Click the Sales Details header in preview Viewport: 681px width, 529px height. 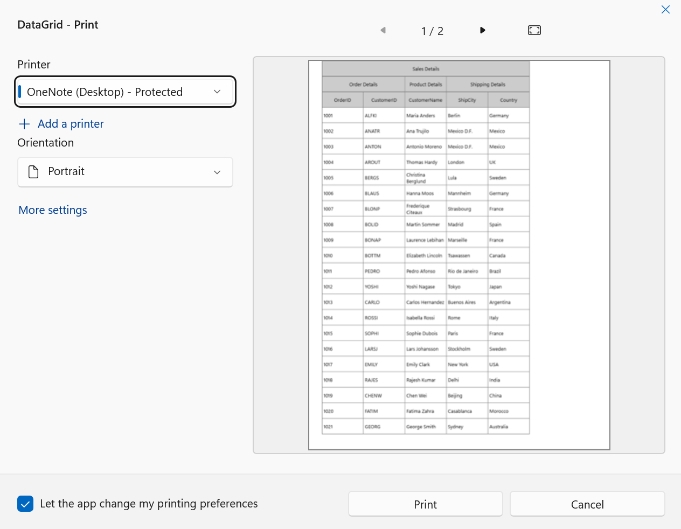click(426, 69)
